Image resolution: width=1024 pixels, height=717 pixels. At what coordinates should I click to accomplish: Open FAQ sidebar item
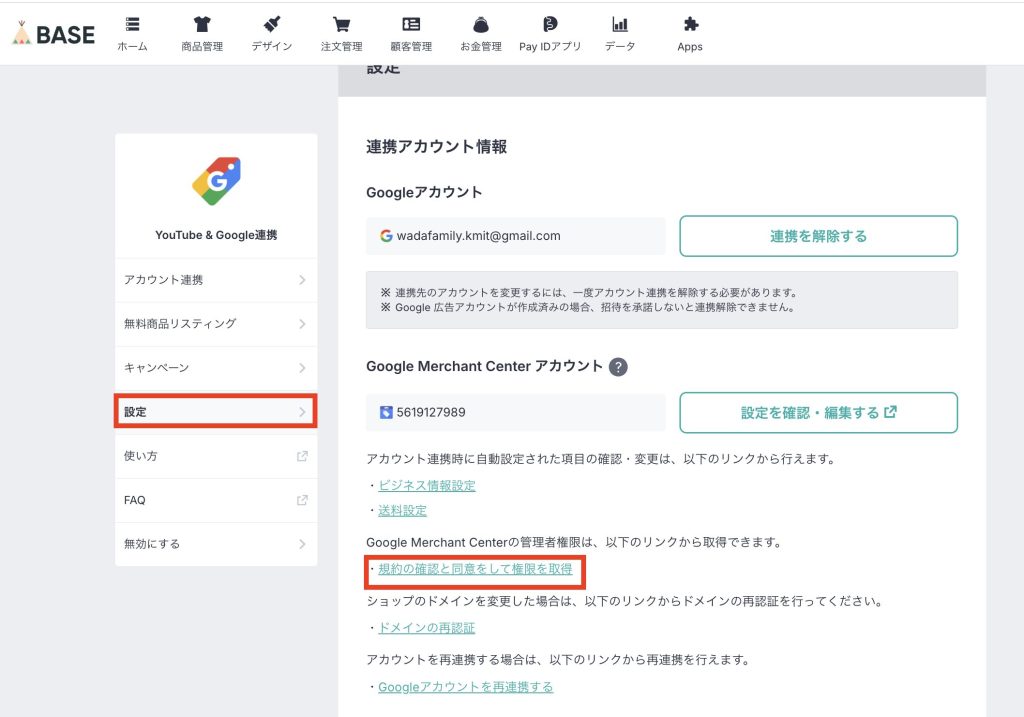tap(216, 500)
